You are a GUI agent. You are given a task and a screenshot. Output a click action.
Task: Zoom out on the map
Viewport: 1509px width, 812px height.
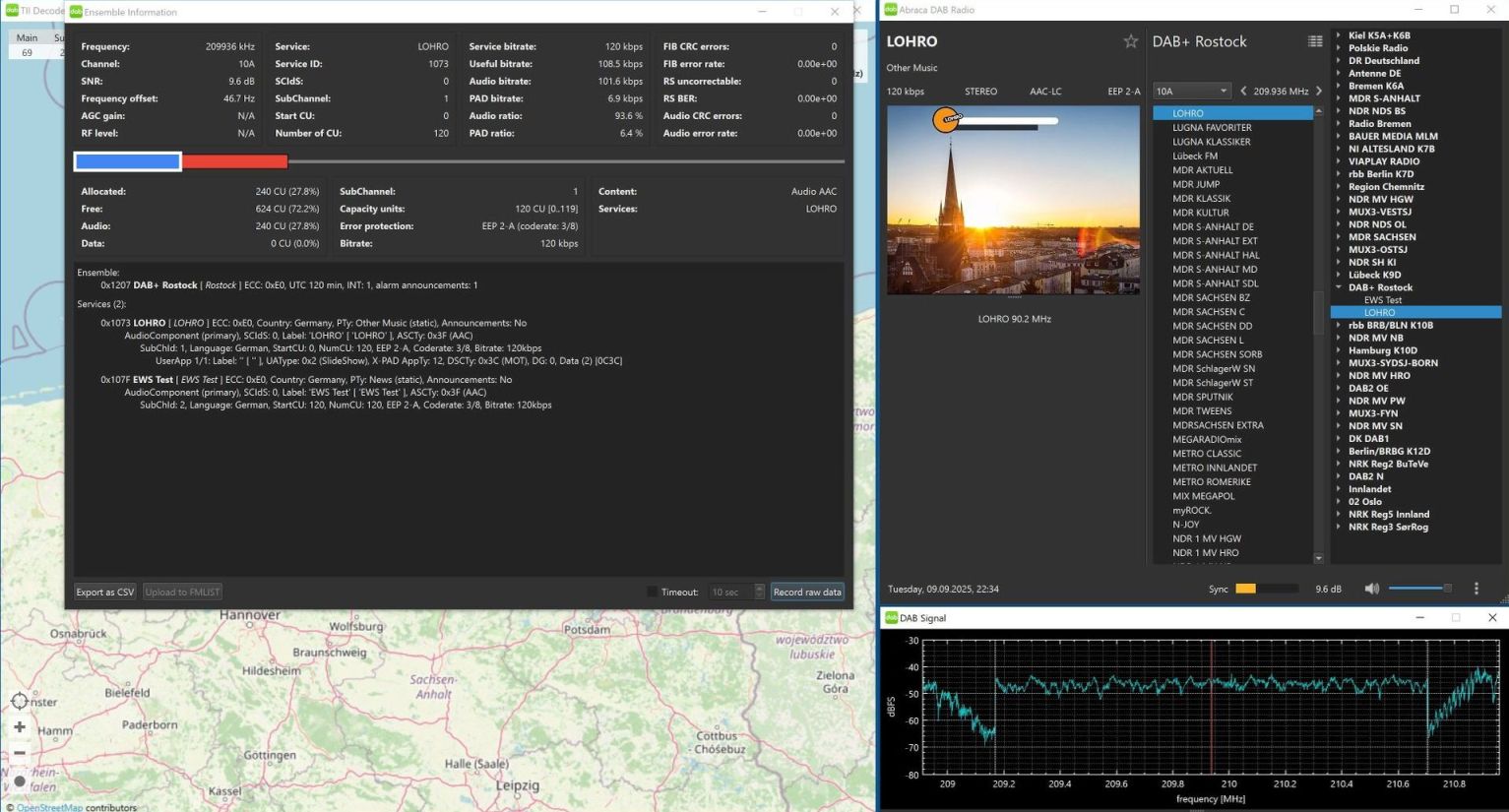click(x=20, y=753)
